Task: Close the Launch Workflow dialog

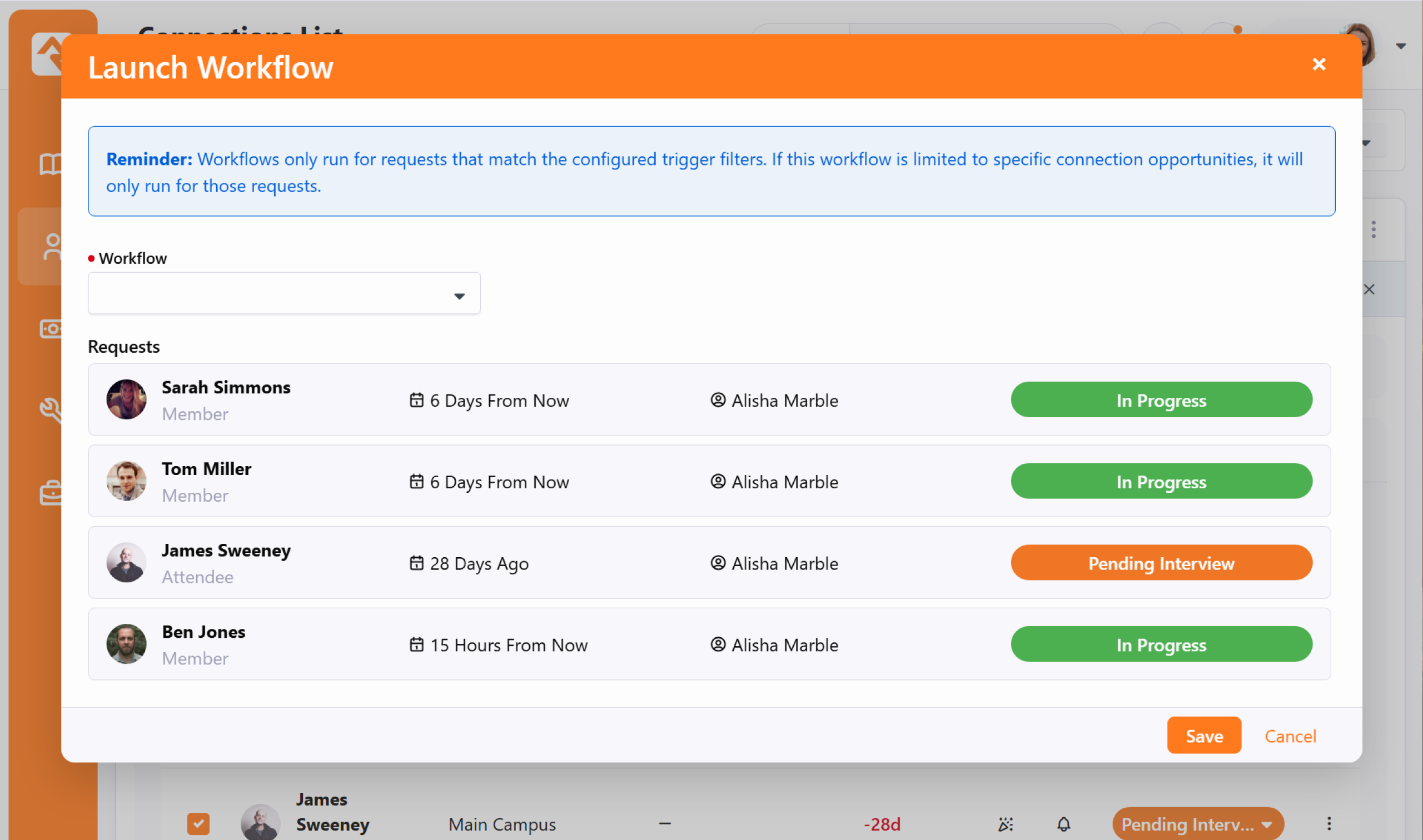Action: pos(1318,64)
